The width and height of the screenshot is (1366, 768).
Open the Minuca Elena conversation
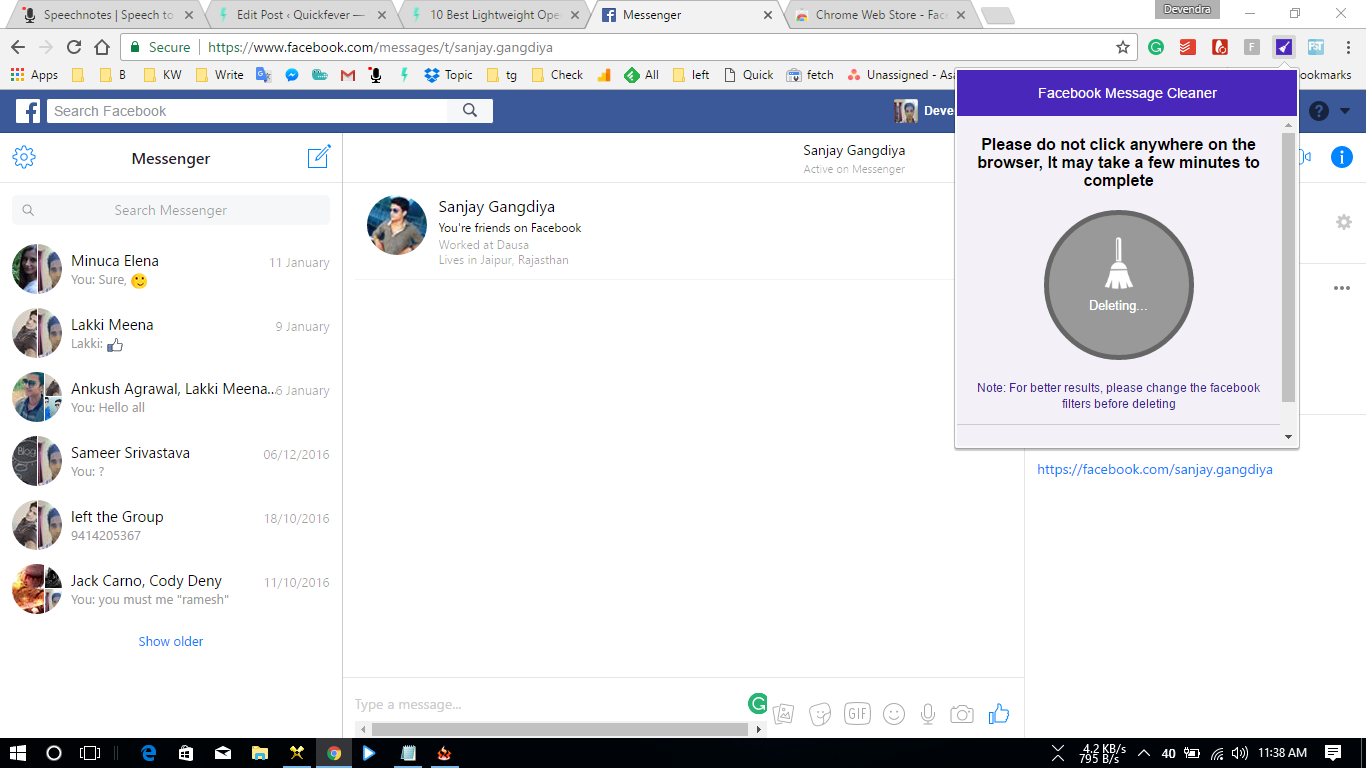coord(171,269)
